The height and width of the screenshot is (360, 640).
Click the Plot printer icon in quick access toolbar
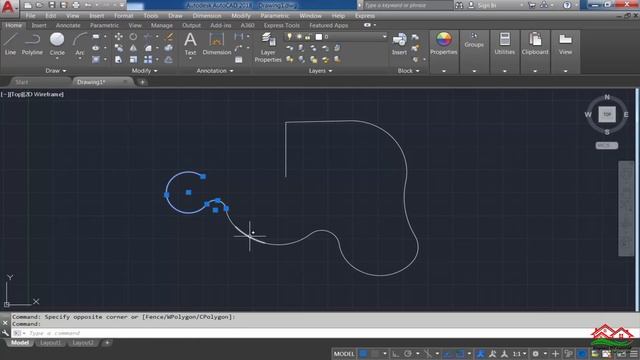point(76,5)
